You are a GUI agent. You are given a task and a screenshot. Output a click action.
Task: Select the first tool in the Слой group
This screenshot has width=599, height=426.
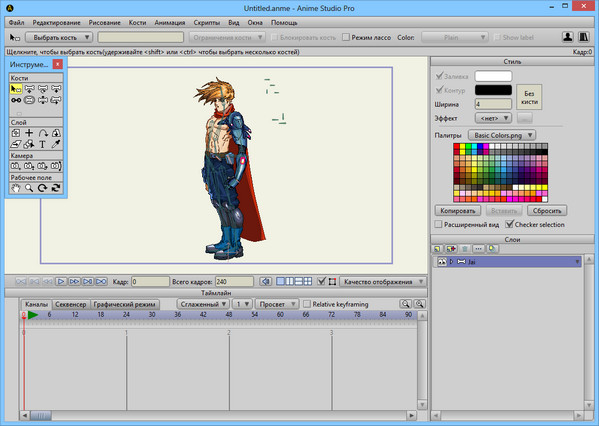16,133
